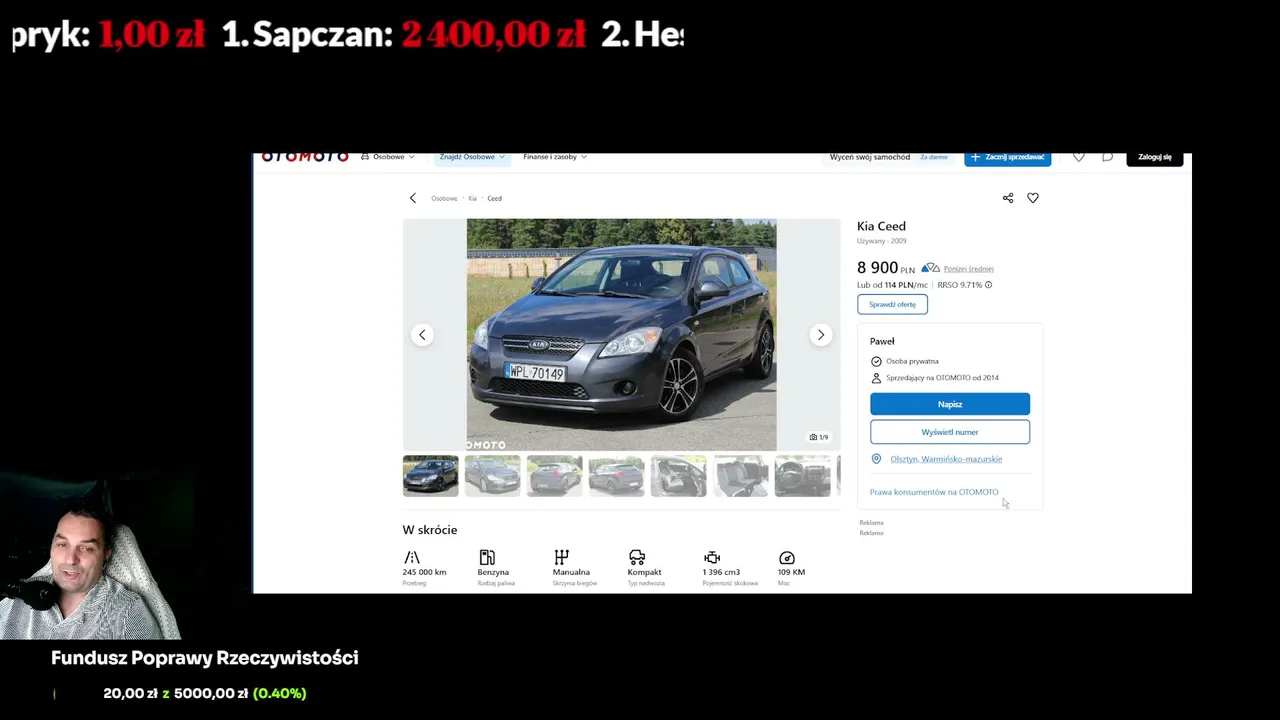
Task: Click the Zaloguj się button
Action: (1154, 157)
